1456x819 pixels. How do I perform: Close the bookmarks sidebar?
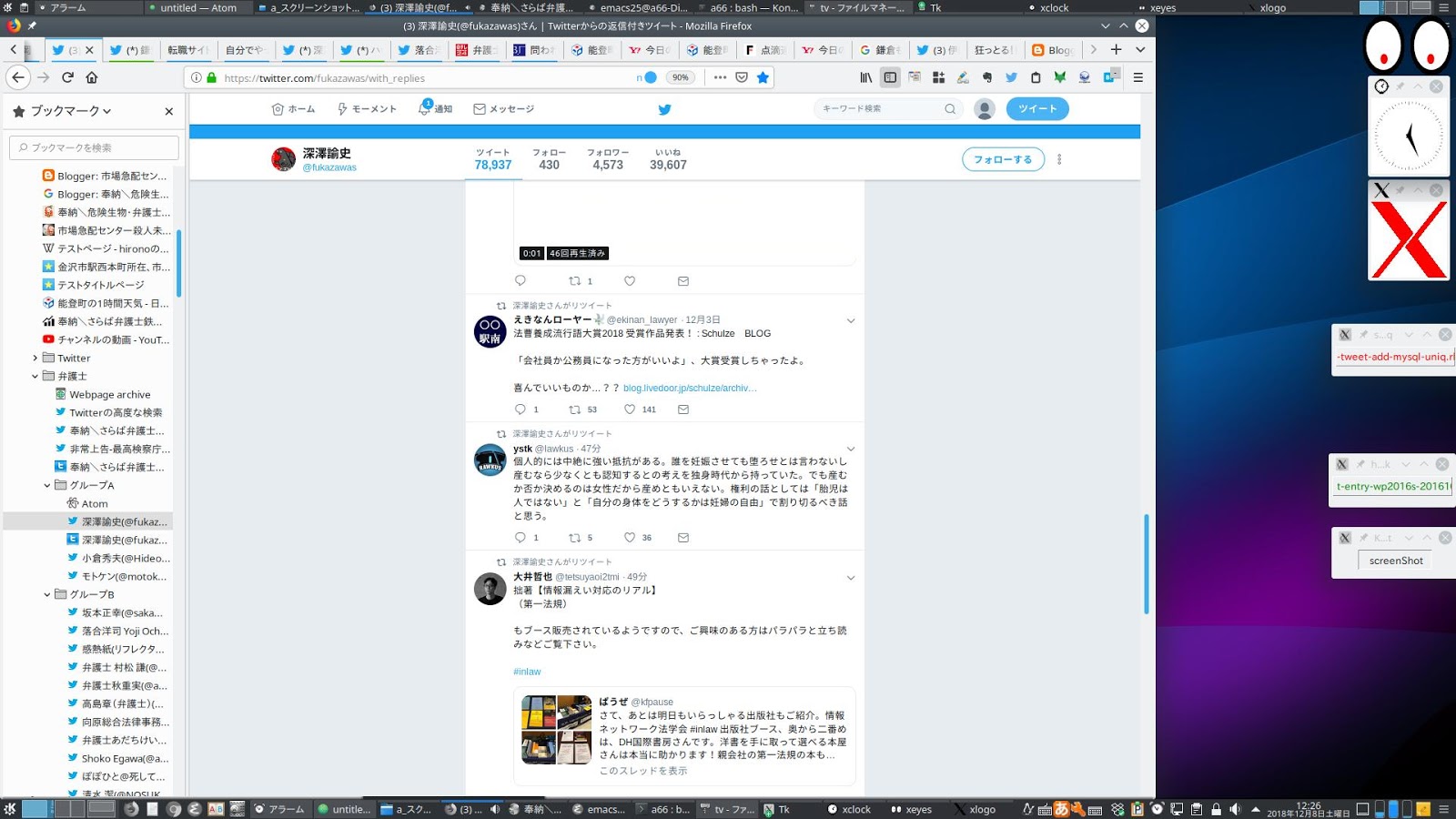pyautogui.click(x=168, y=111)
